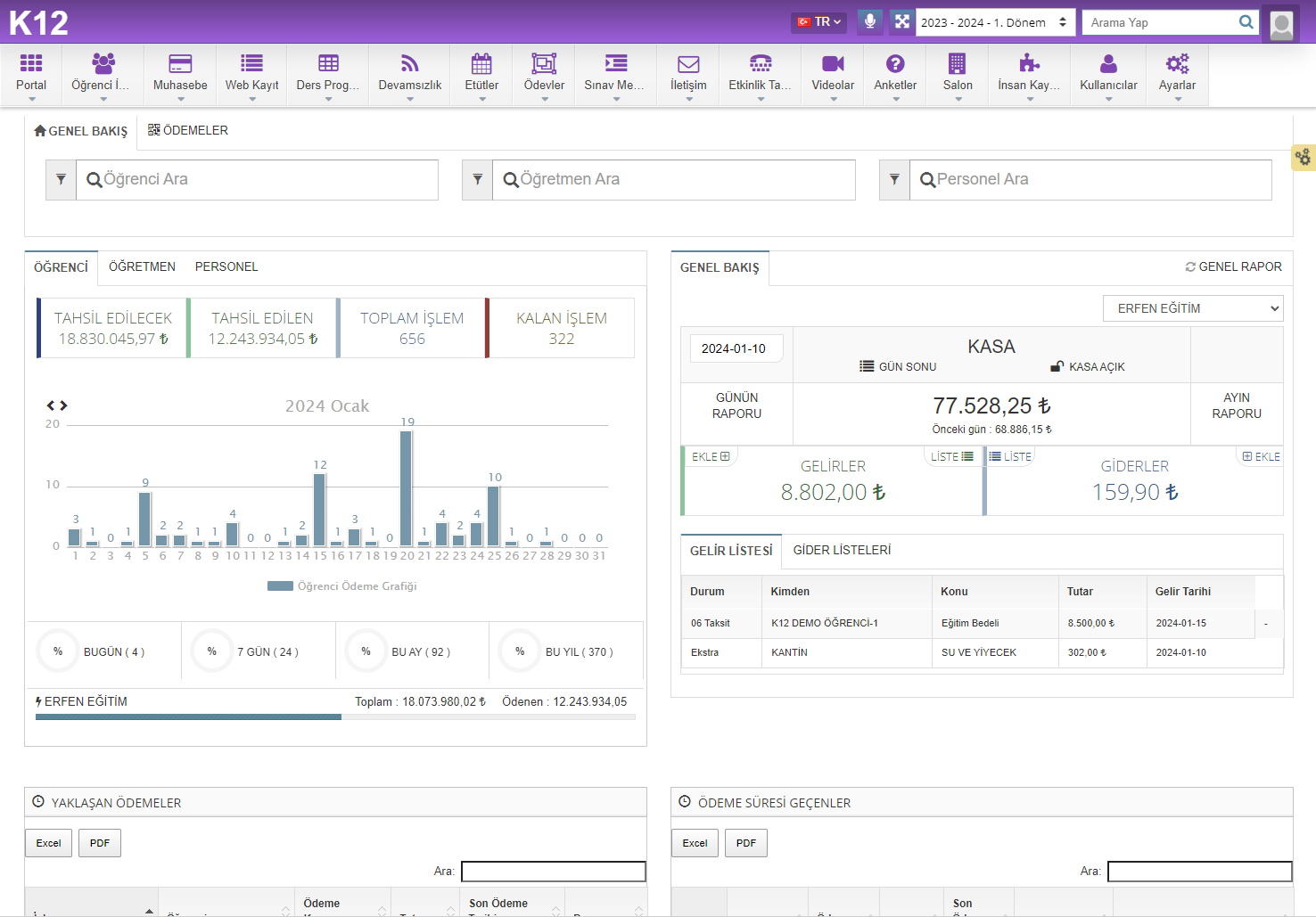Click the BUGÜN percent gauge
Viewport: 1316px width, 917px height.
point(57,651)
